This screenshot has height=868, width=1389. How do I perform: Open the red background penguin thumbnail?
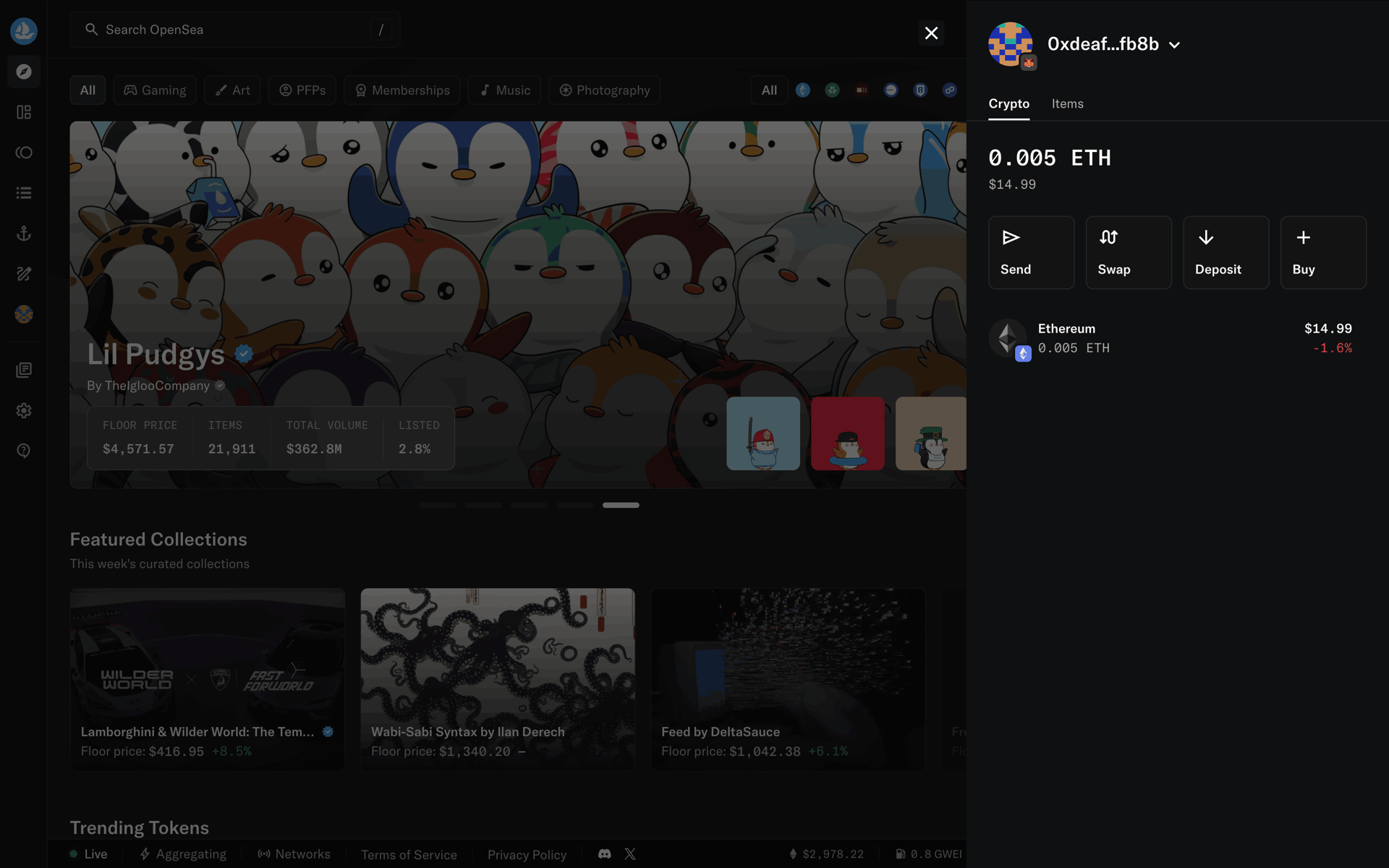pos(848,433)
